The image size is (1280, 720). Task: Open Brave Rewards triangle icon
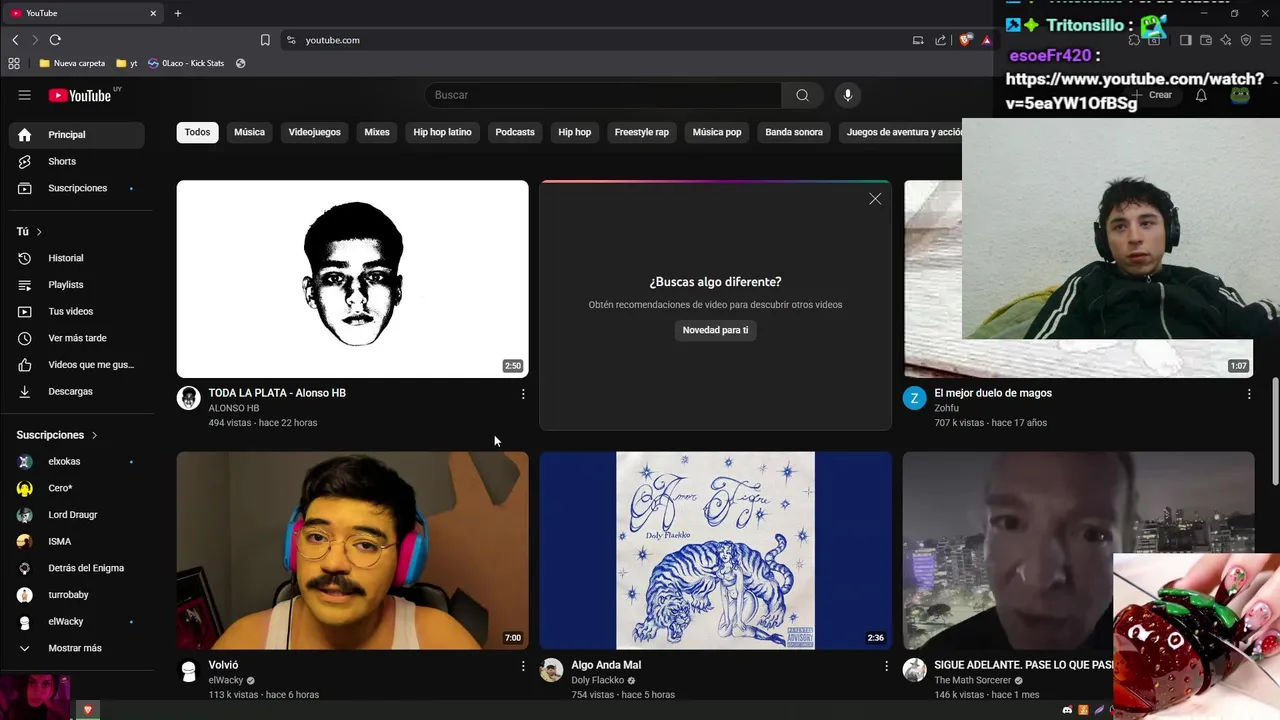986,40
